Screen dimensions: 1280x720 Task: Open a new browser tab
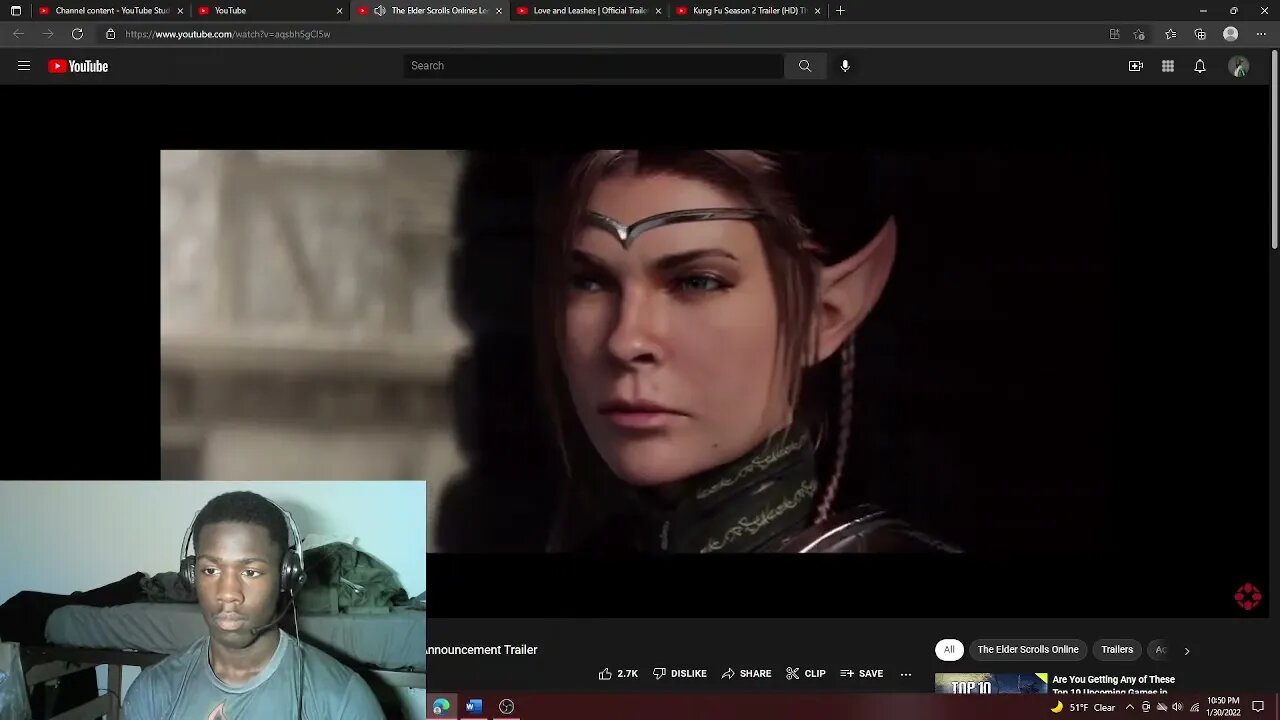click(840, 11)
